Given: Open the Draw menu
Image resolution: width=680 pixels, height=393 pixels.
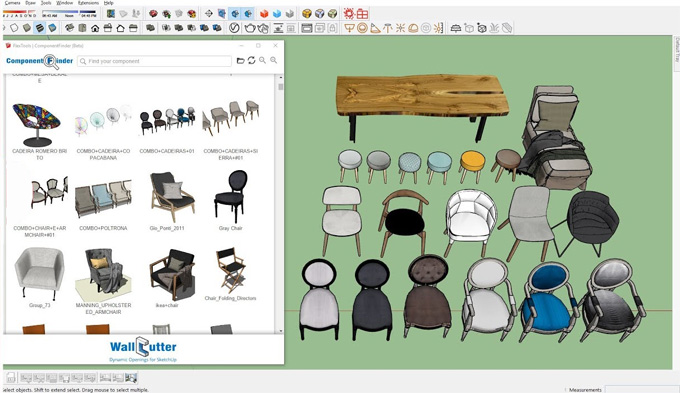Looking at the screenshot, I should click(x=30, y=3).
